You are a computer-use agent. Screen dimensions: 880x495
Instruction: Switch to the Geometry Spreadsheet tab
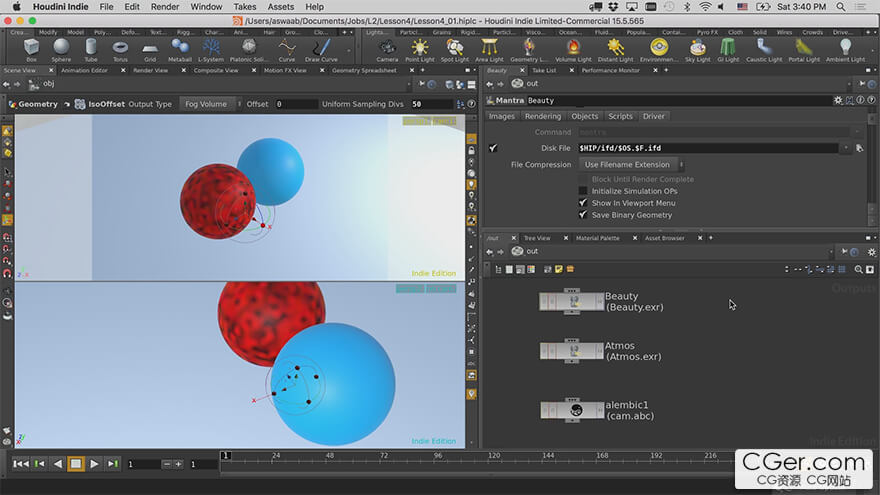coord(364,70)
